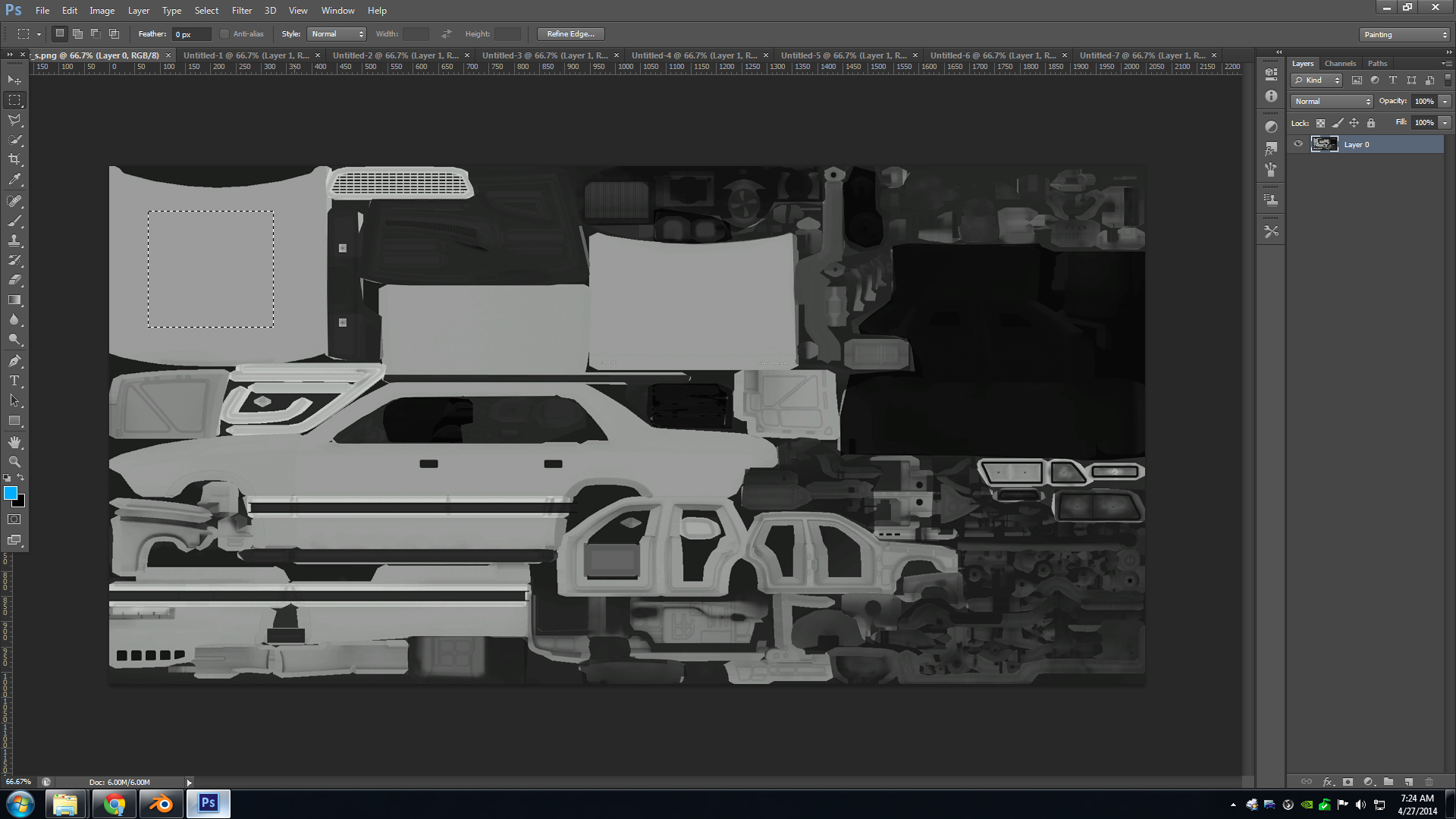Viewport: 1456px width, 819px height.
Task: Click the Filter menu
Action: point(241,10)
